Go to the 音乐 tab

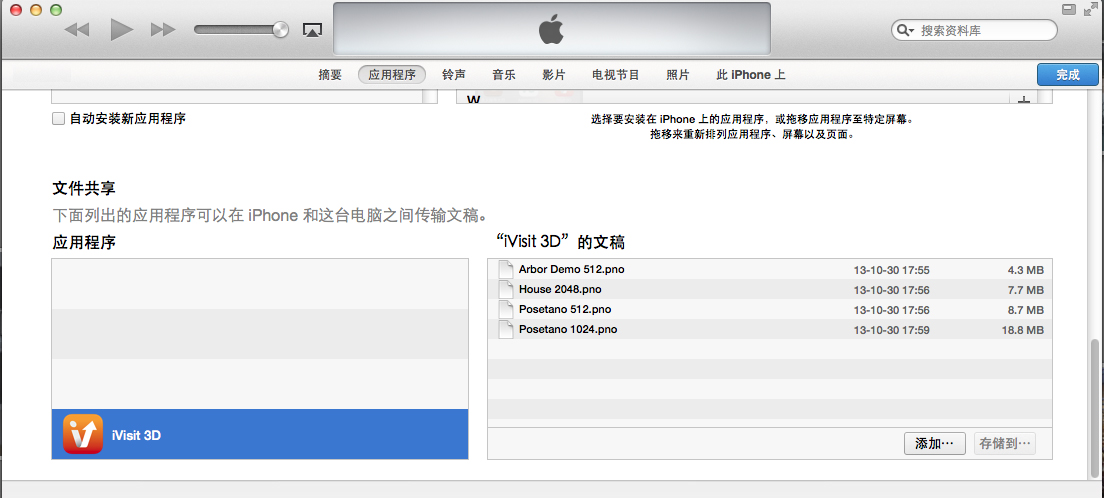pos(504,75)
